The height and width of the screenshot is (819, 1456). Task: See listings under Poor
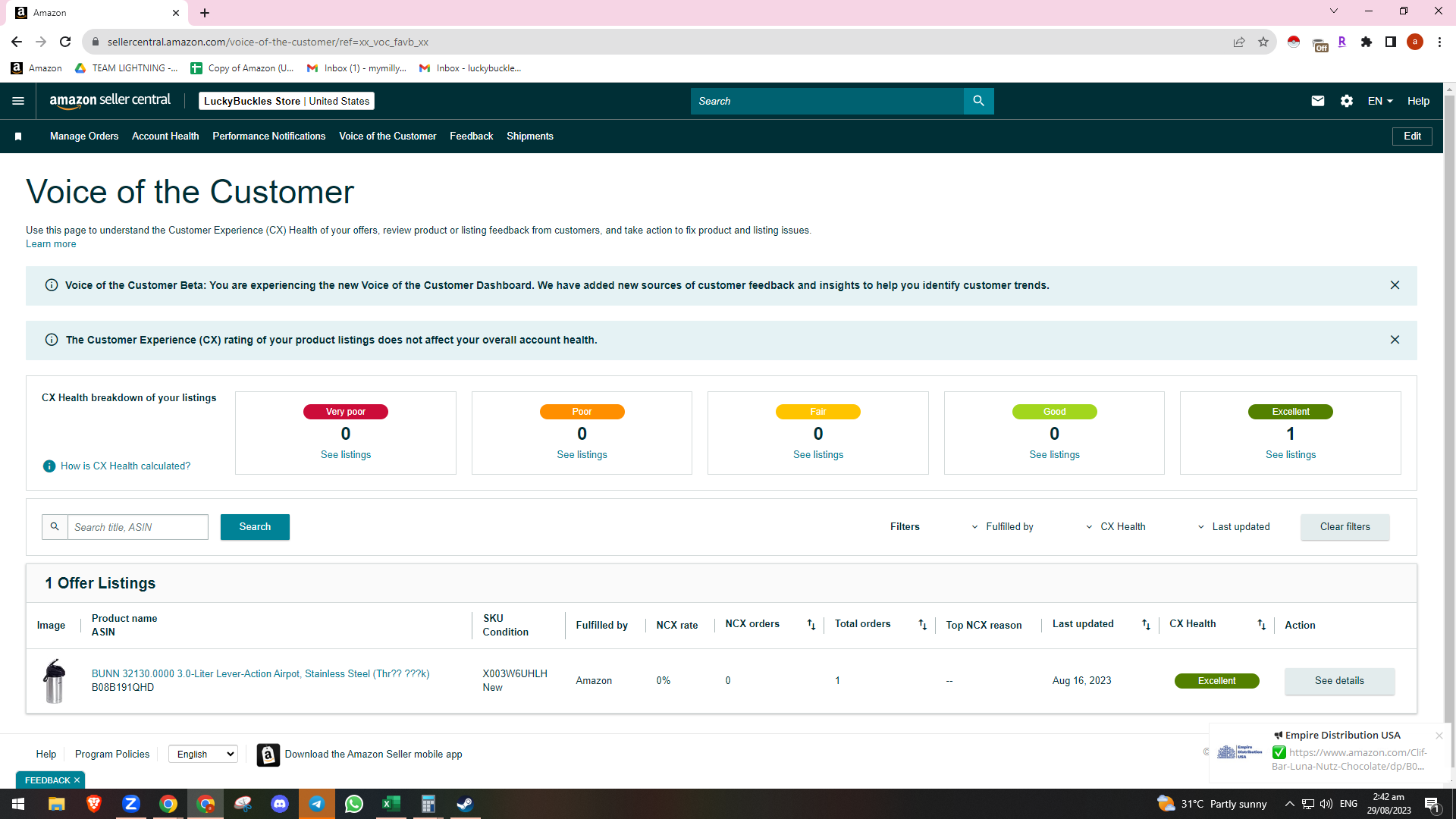point(582,455)
